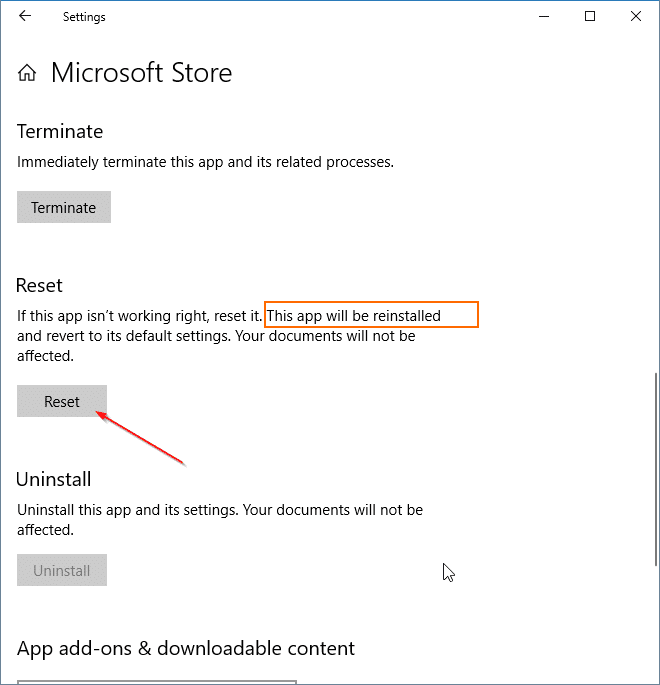
Task: Minimize the Settings window
Action: tap(544, 17)
